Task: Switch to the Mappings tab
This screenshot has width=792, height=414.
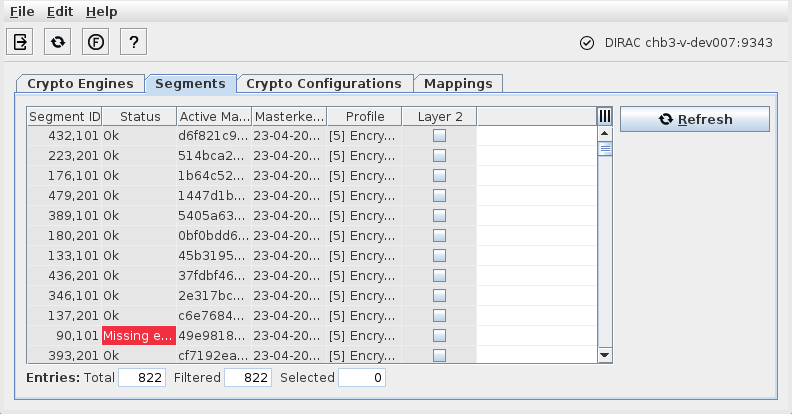Action: [x=458, y=84]
